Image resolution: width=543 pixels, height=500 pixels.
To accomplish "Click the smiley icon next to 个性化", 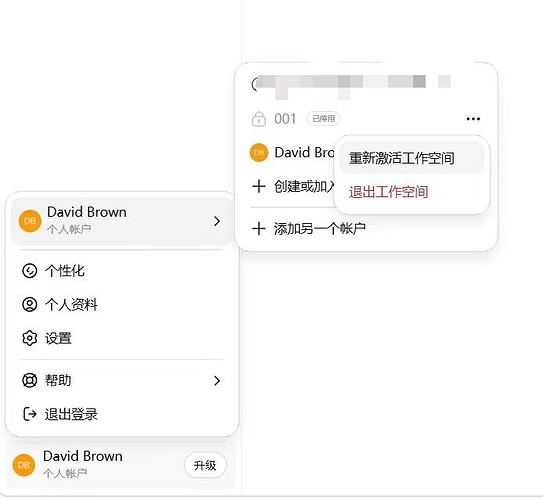I will [x=29, y=271].
